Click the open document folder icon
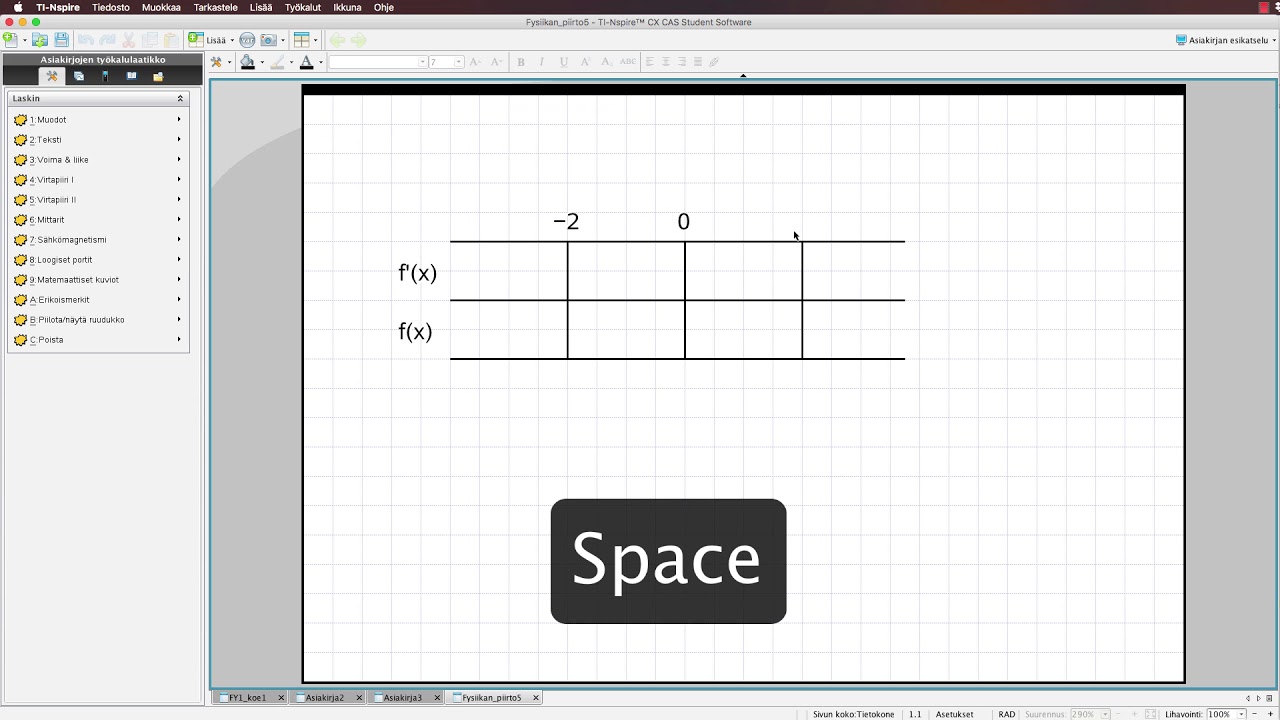Image resolution: width=1280 pixels, height=720 pixels. 40,40
